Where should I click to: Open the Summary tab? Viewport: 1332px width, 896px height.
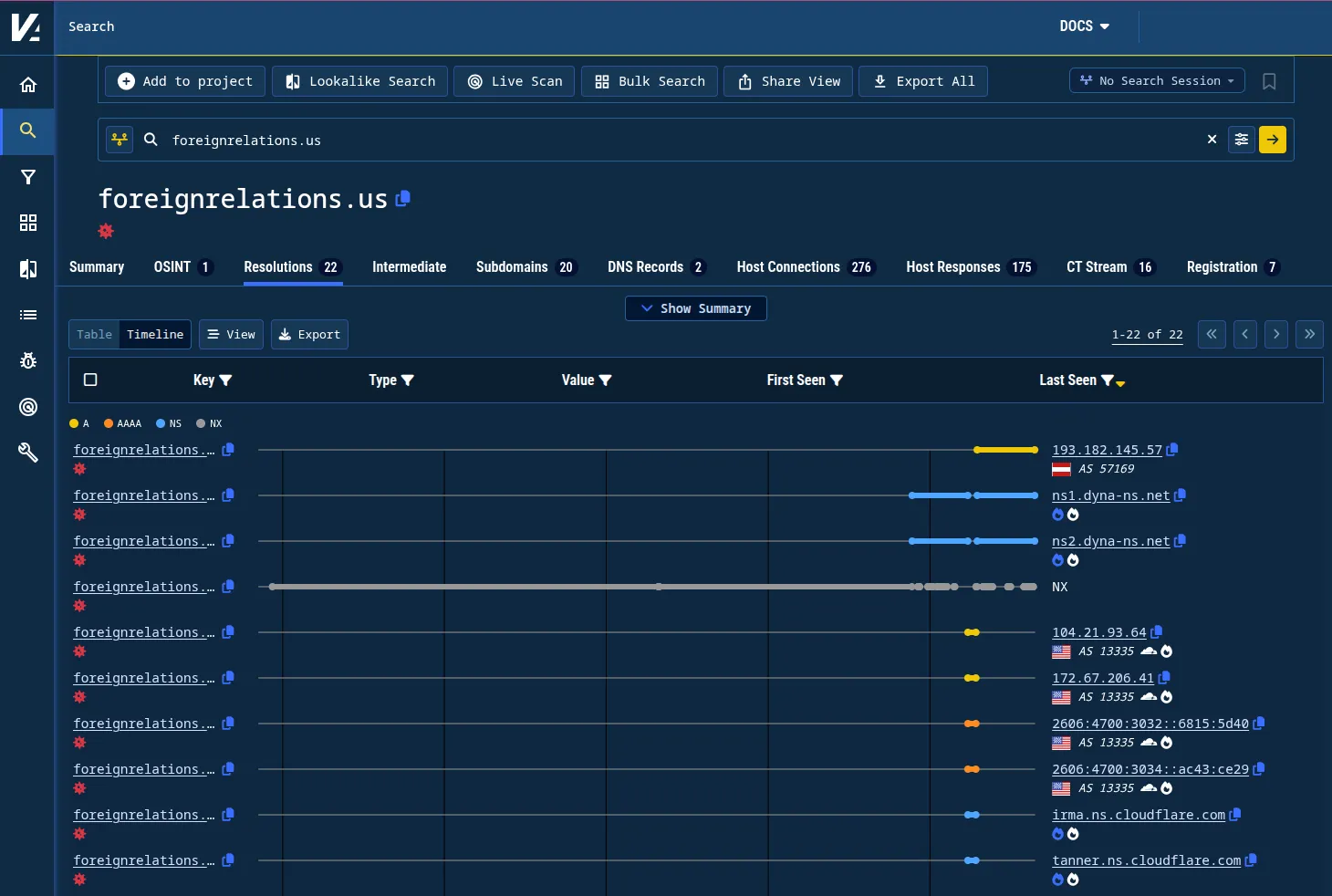pyautogui.click(x=97, y=267)
